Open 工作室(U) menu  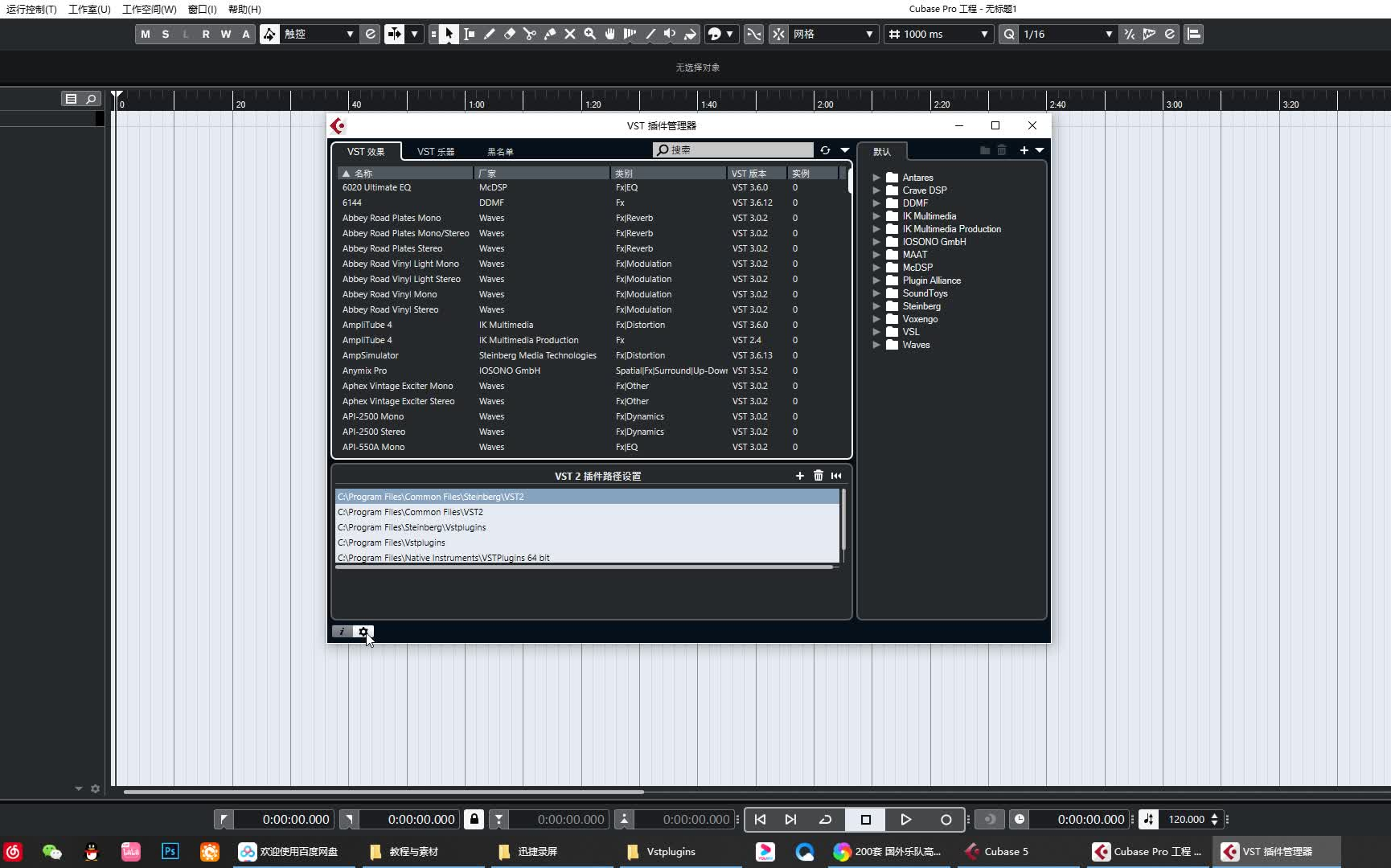click(x=89, y=9)
